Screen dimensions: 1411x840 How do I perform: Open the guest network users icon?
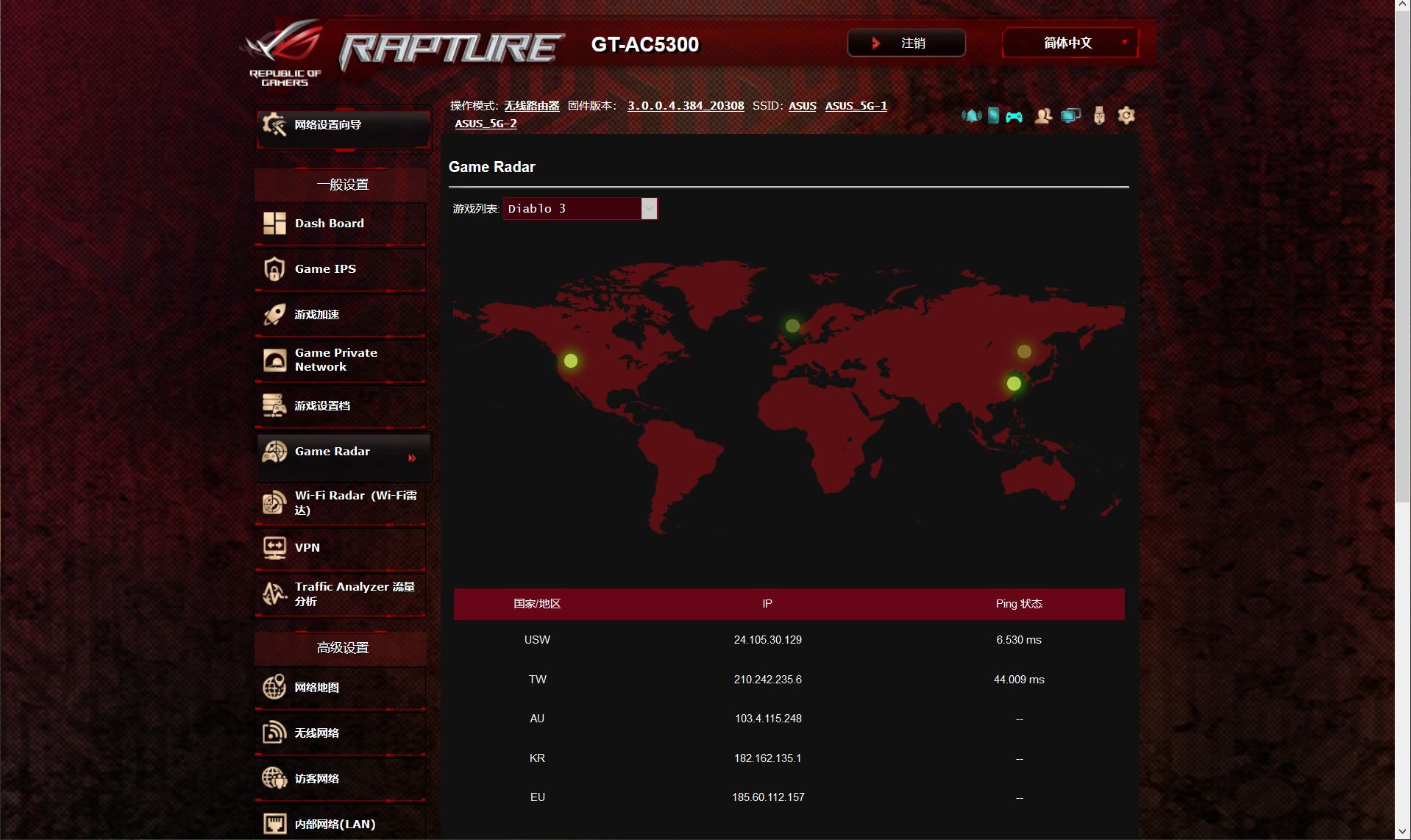[1042, 115]
